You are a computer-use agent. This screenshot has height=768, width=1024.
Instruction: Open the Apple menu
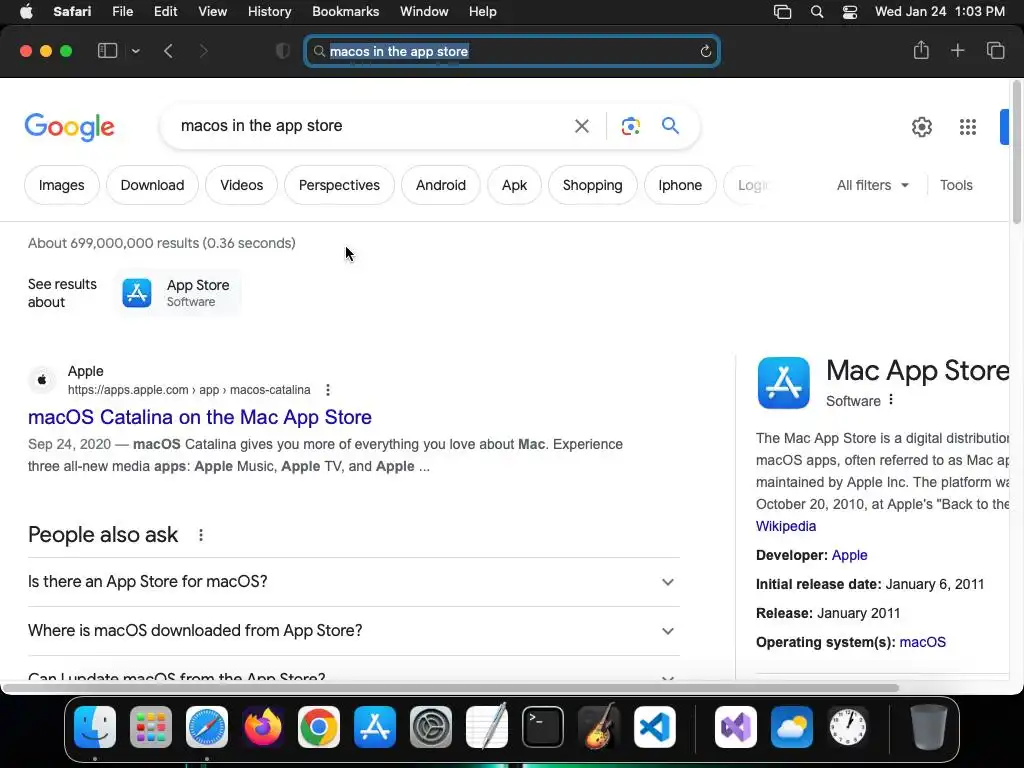(x=26, y=12)
